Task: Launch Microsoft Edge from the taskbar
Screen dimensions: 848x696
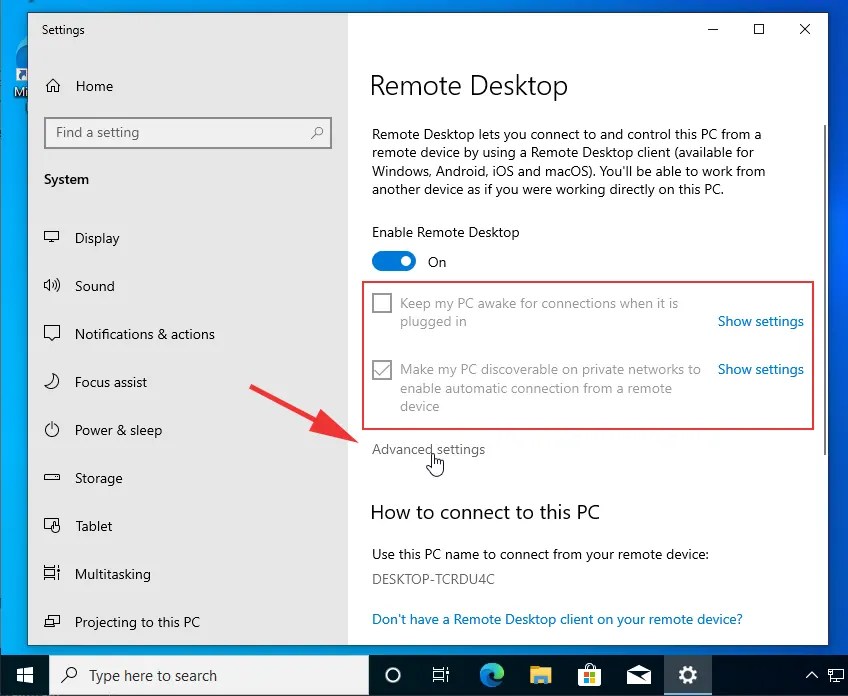Action: click(492, 675)
